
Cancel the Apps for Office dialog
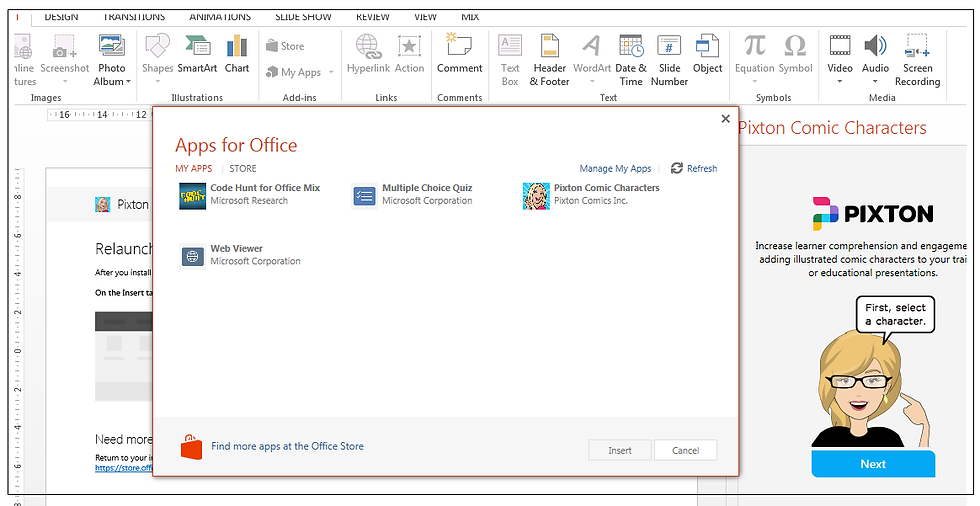tap(686, 450)
